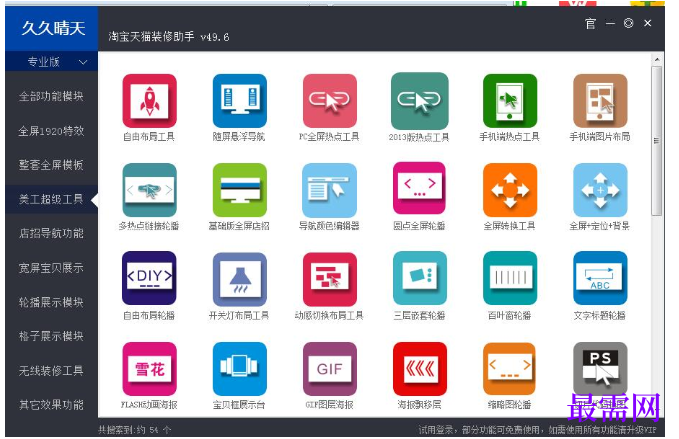Open the 基础版全屏店招 icon
The width and height of the screenshot is (679, 439).
point(239,190)
